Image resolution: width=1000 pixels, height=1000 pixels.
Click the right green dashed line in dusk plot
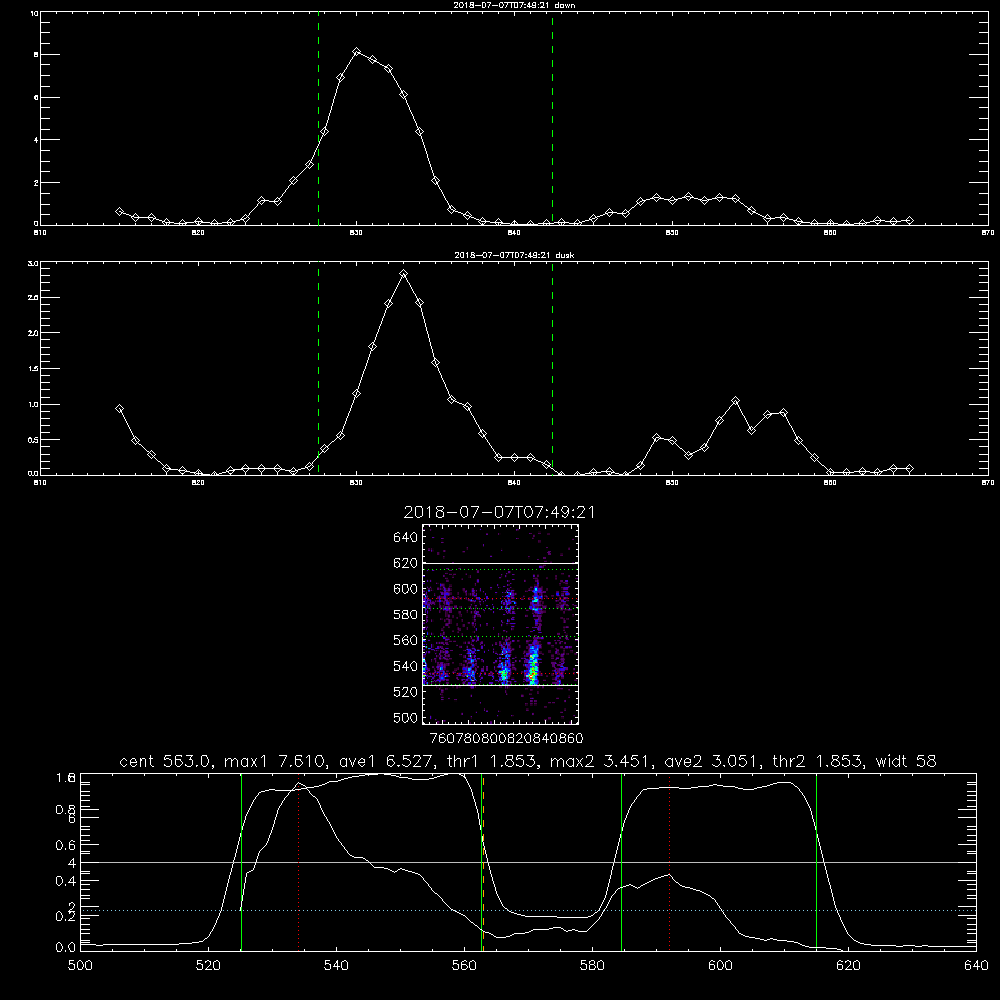[552, 368]
